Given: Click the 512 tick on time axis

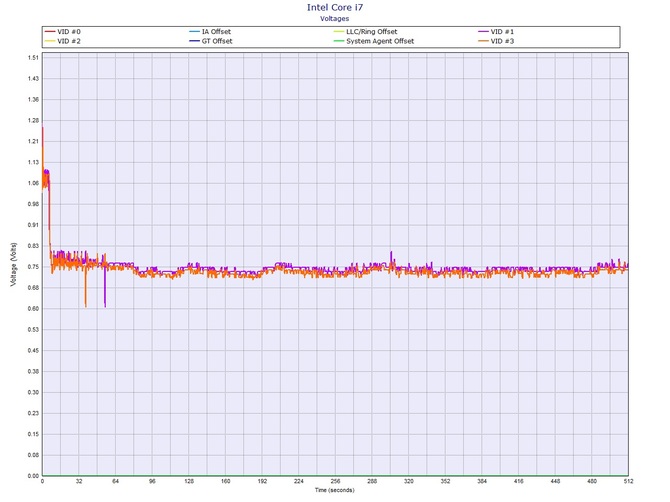Looking at the screenshot, I should 628,481.
